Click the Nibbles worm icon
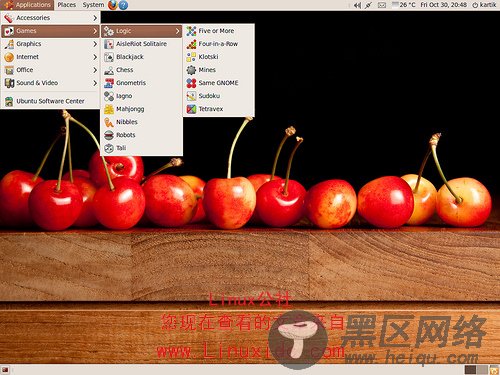The height and width of the screenshot is (375, 500). click(x=109, y=122)
